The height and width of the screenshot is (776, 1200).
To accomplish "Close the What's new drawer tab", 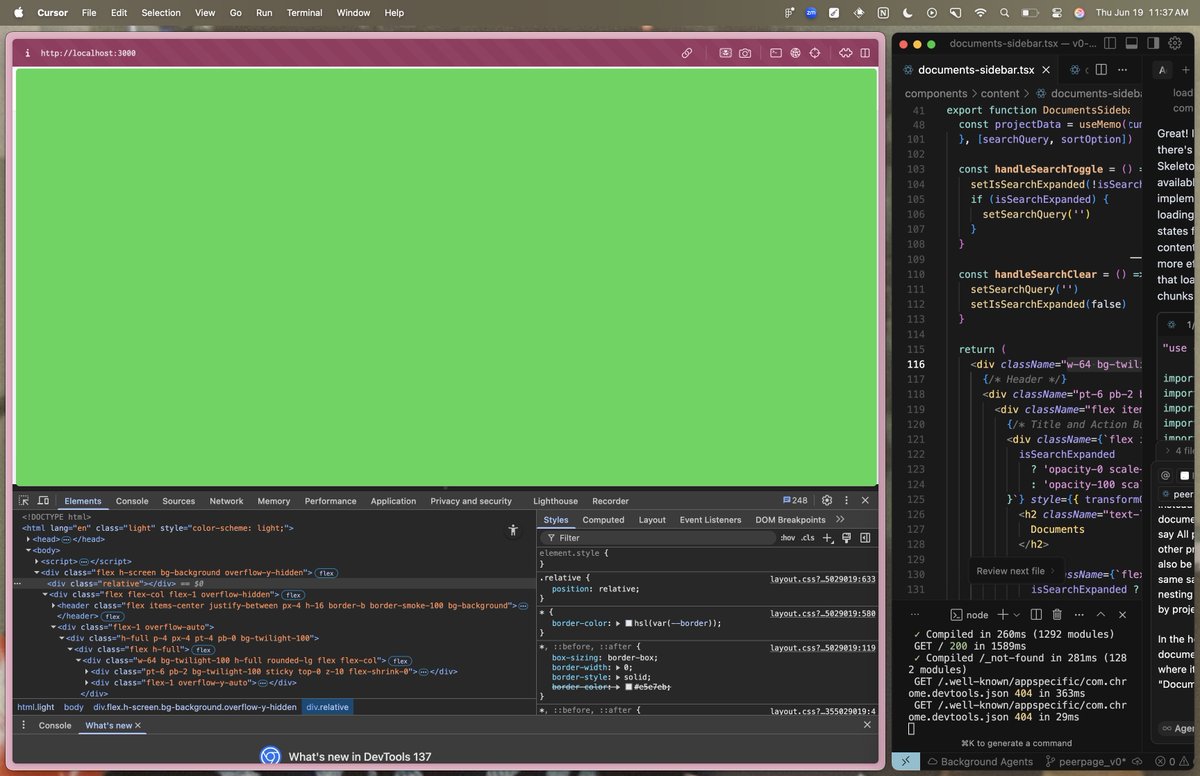I will pyautogui.click(x=138, y=725).
